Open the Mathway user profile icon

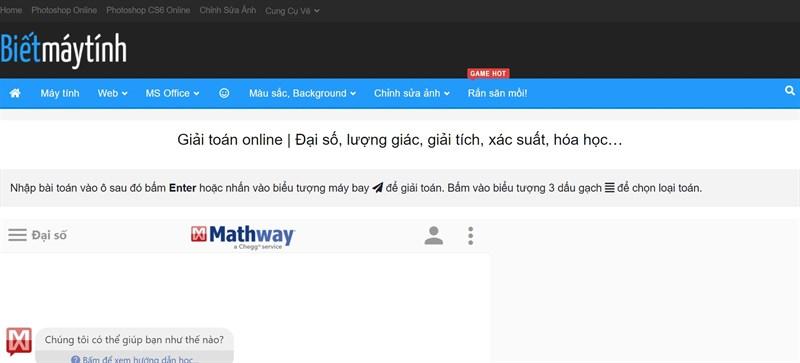pos(434,235)
